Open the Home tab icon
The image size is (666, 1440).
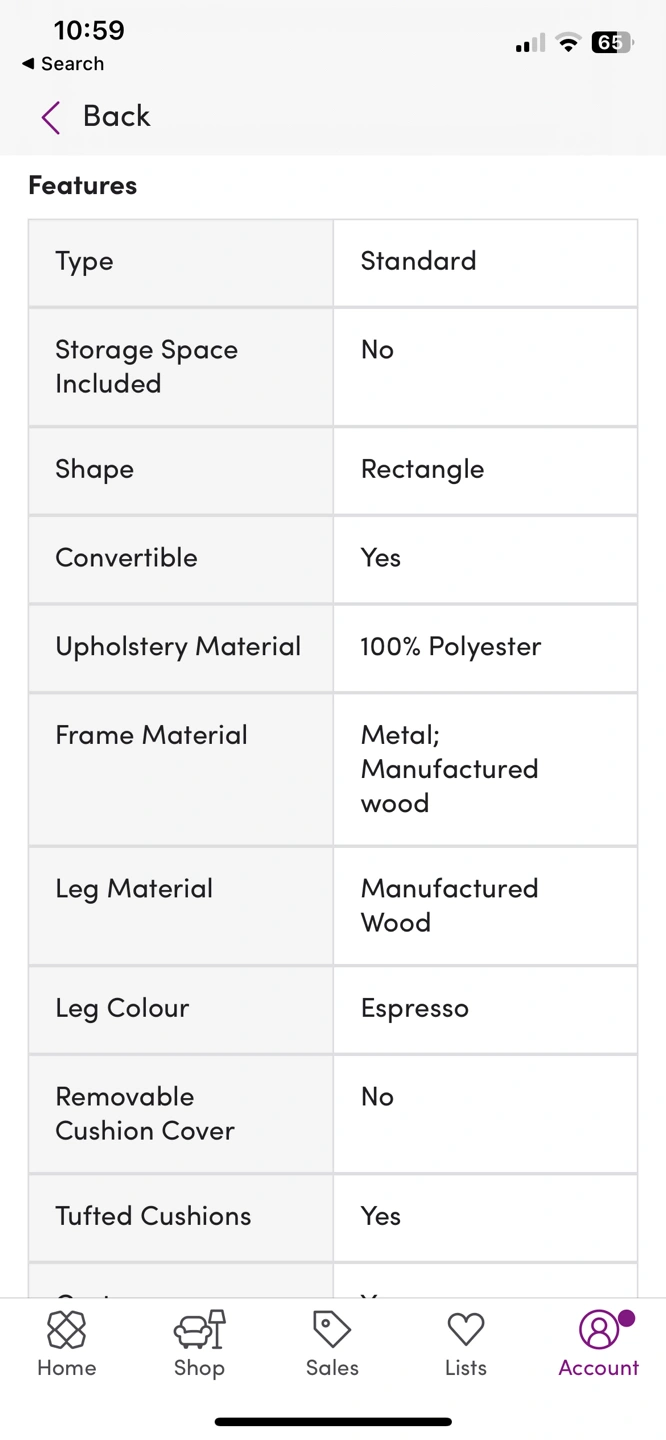(x=66, y=1330)
